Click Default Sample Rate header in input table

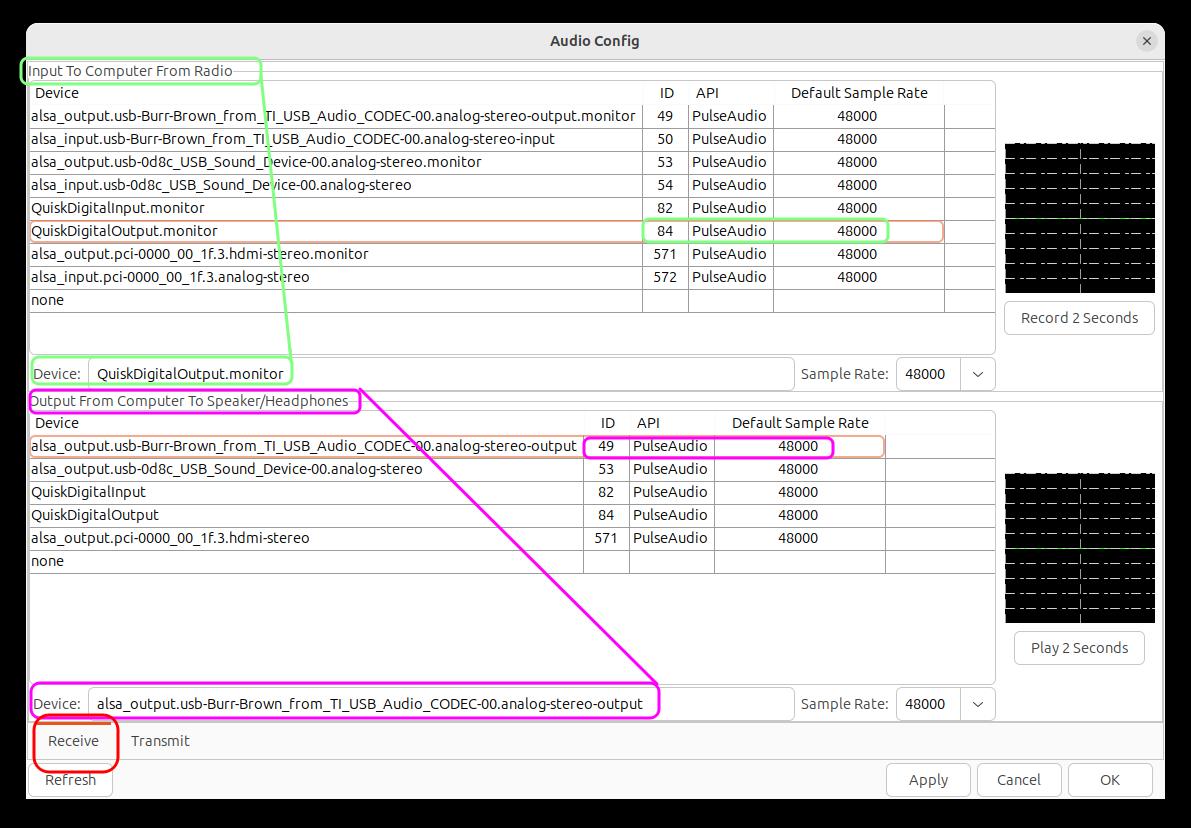859,93
